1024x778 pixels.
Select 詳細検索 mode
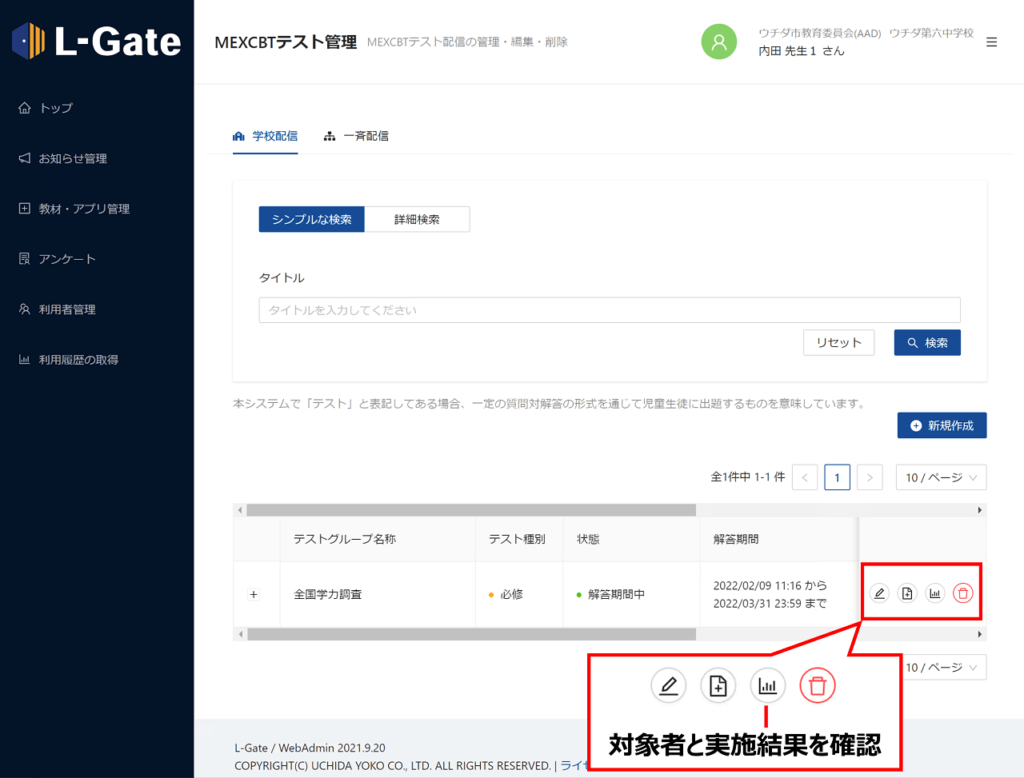pos(417,219)
